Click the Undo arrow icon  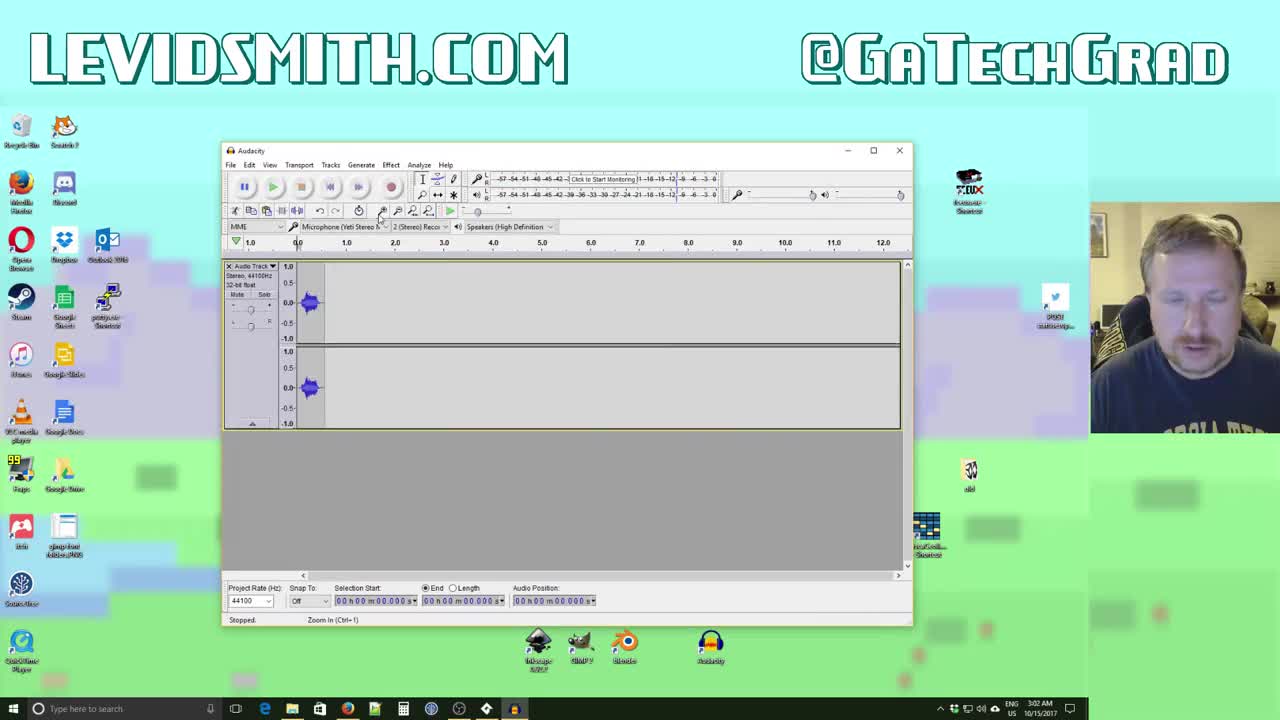point(320,211)
